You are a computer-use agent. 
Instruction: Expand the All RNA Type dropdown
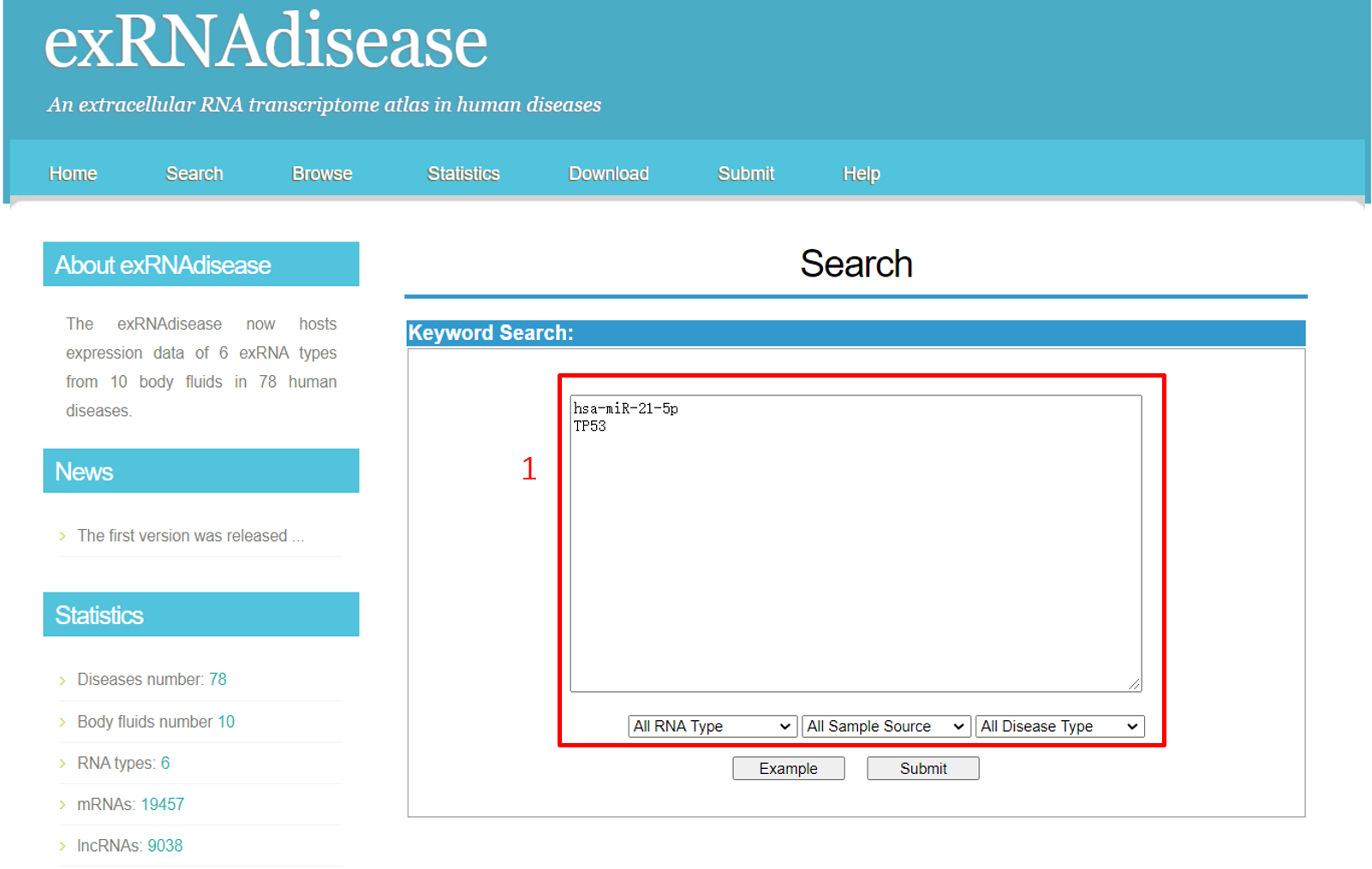point(712,726)
